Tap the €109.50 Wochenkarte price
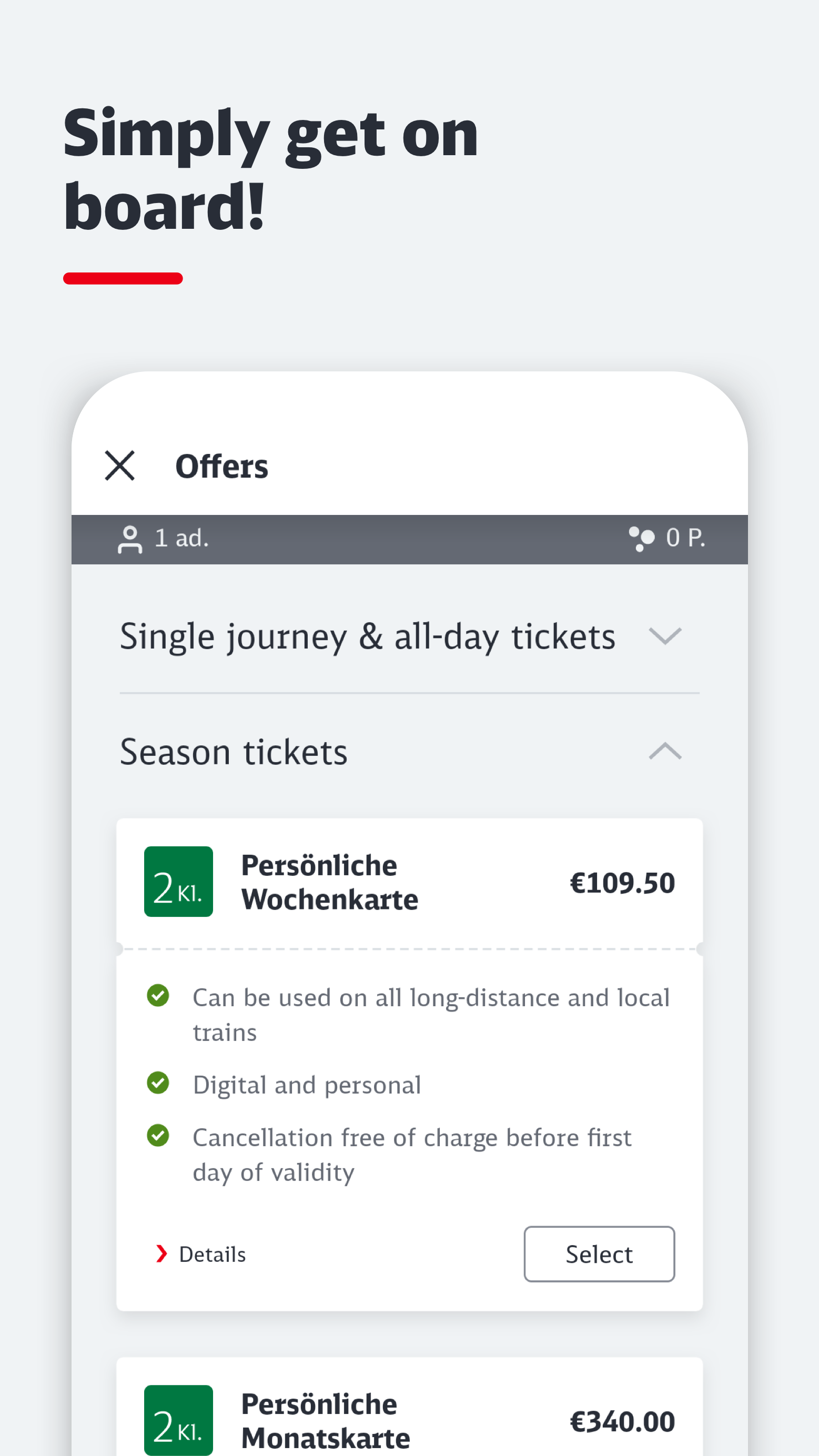Screen dimensions: 819x1456 (x=622, y=883)
